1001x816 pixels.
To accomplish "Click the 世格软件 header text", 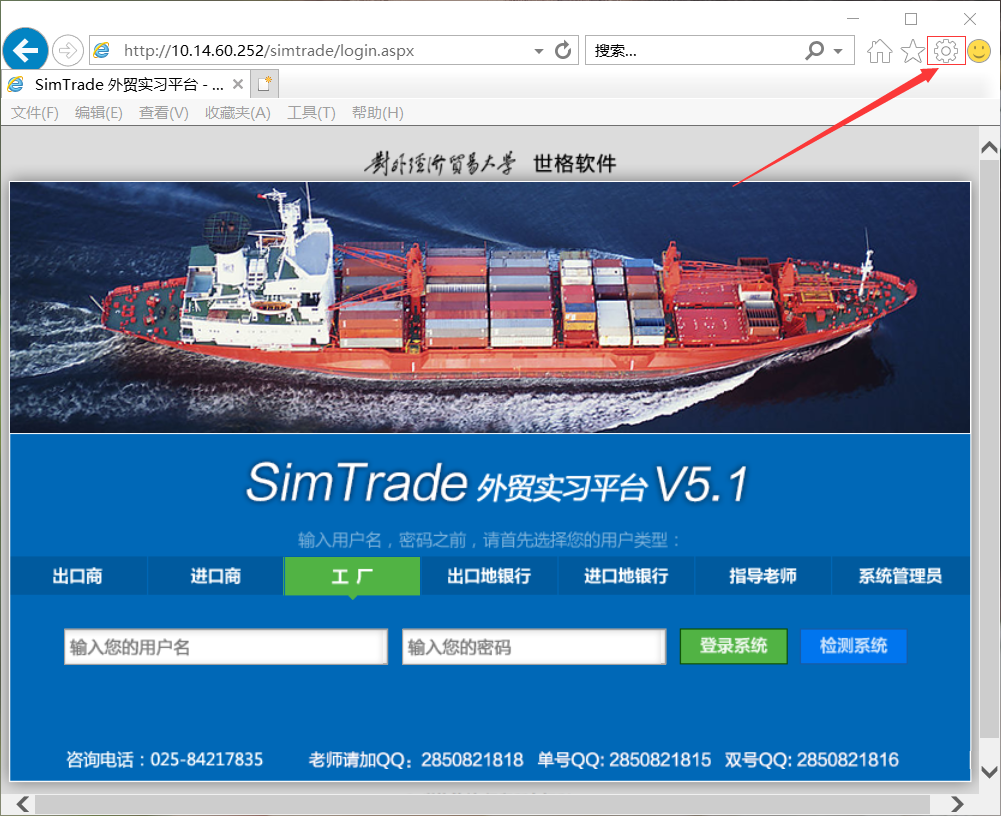I will click(575, 163).
